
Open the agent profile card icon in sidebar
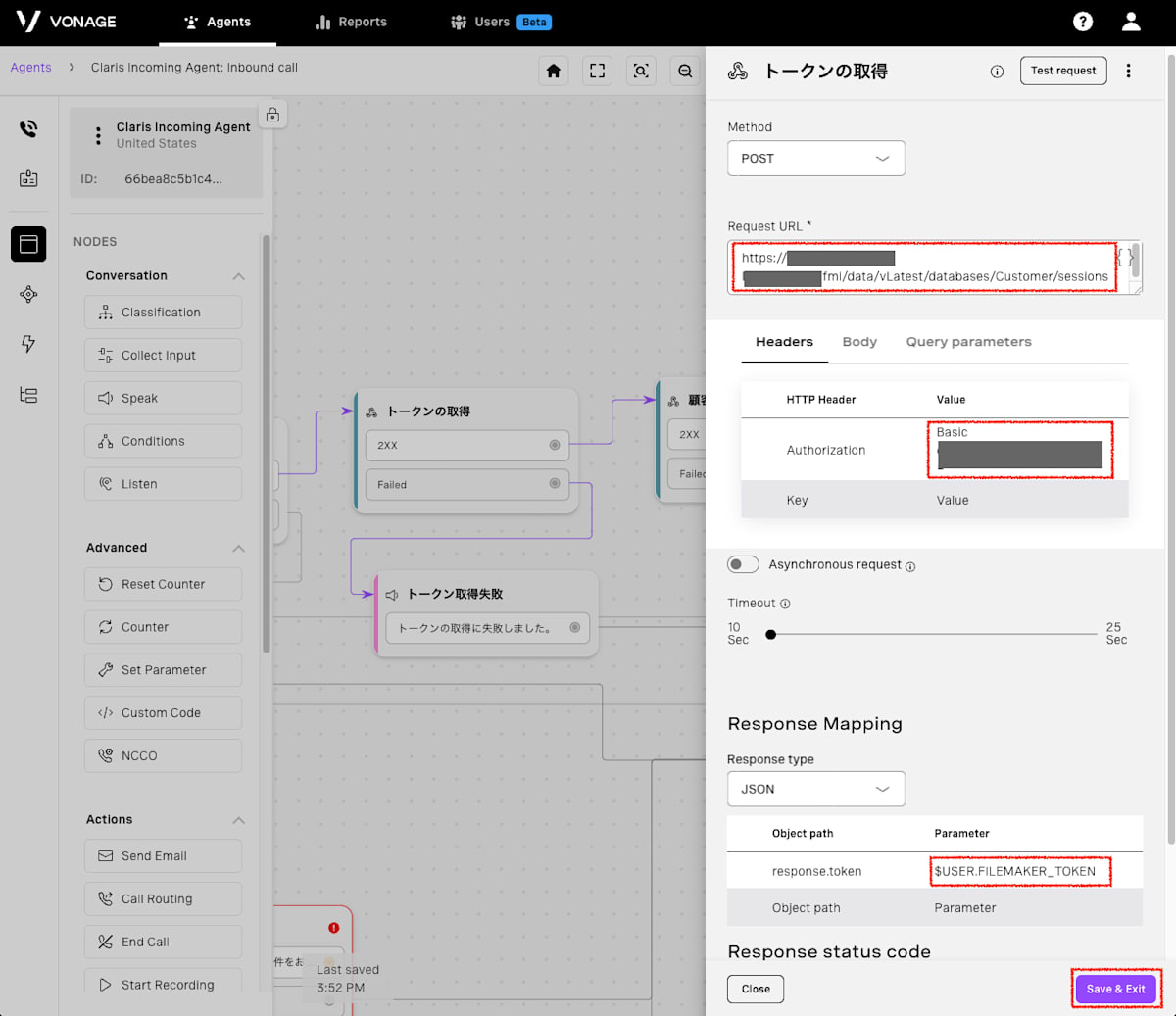[28, 178]
